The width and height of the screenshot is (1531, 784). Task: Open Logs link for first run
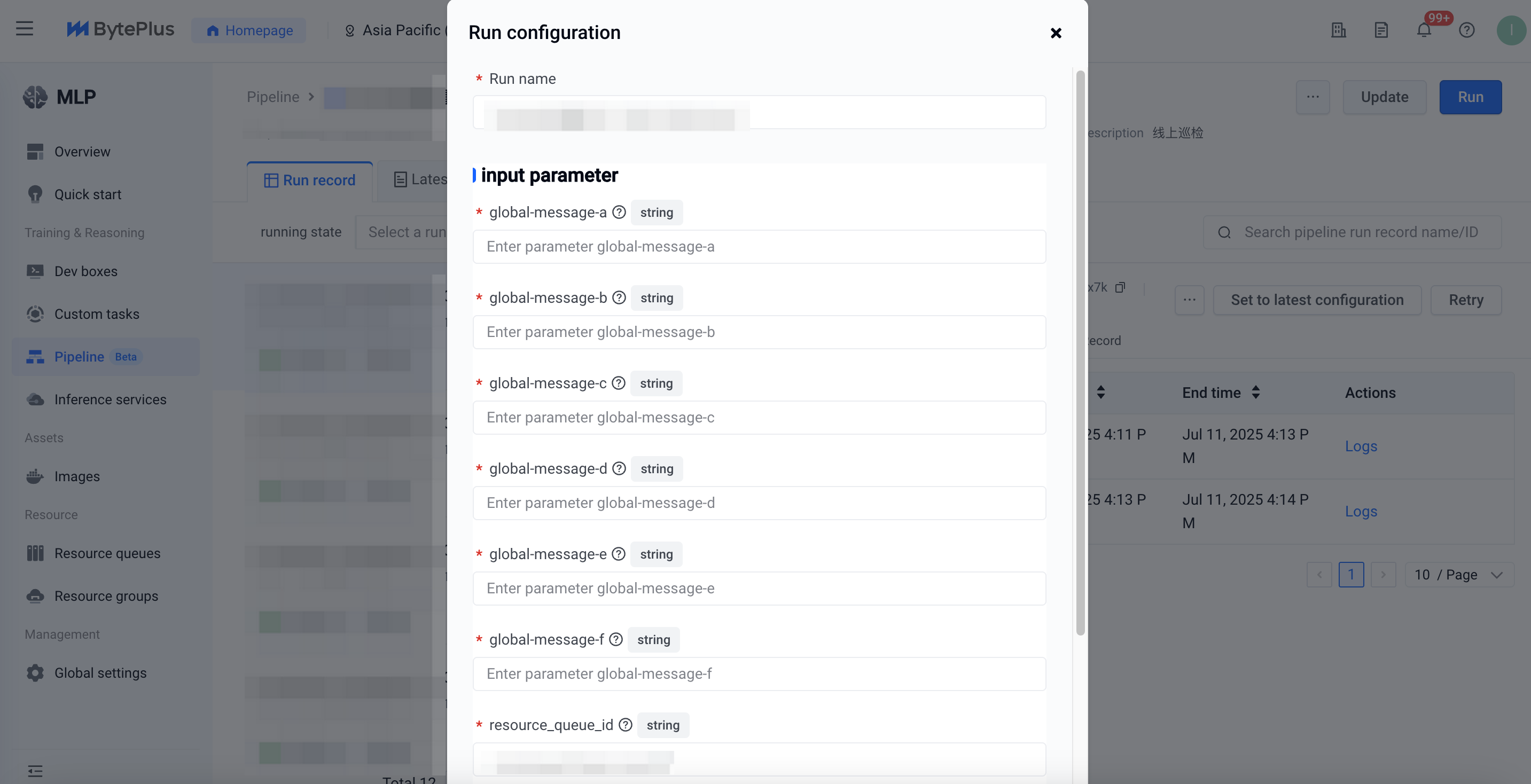1361,446
